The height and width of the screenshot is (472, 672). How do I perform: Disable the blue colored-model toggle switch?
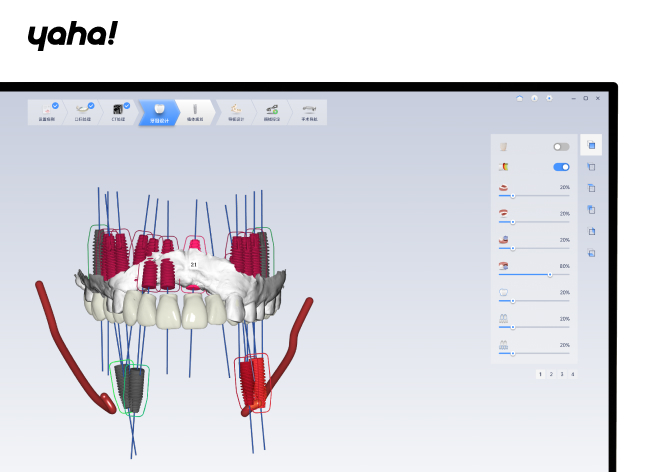[561, 167]
